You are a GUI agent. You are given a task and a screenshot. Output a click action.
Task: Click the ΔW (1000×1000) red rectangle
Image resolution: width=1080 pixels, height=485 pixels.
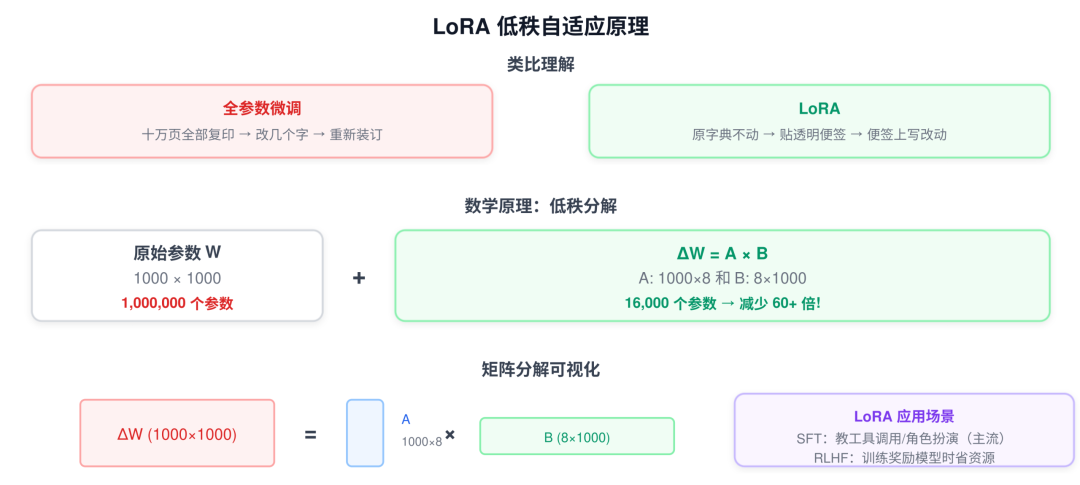(177, 433)
